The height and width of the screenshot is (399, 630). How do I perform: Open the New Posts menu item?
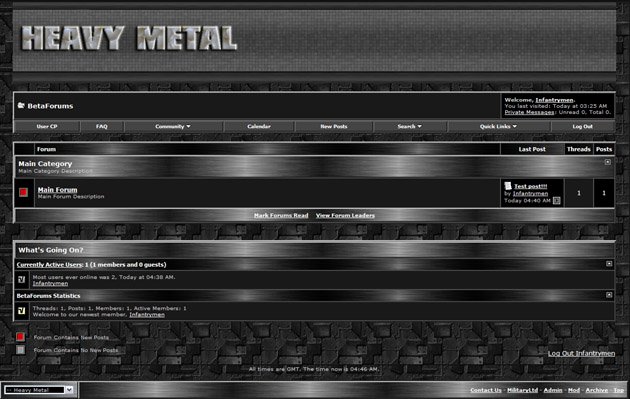tap(333, 127)
